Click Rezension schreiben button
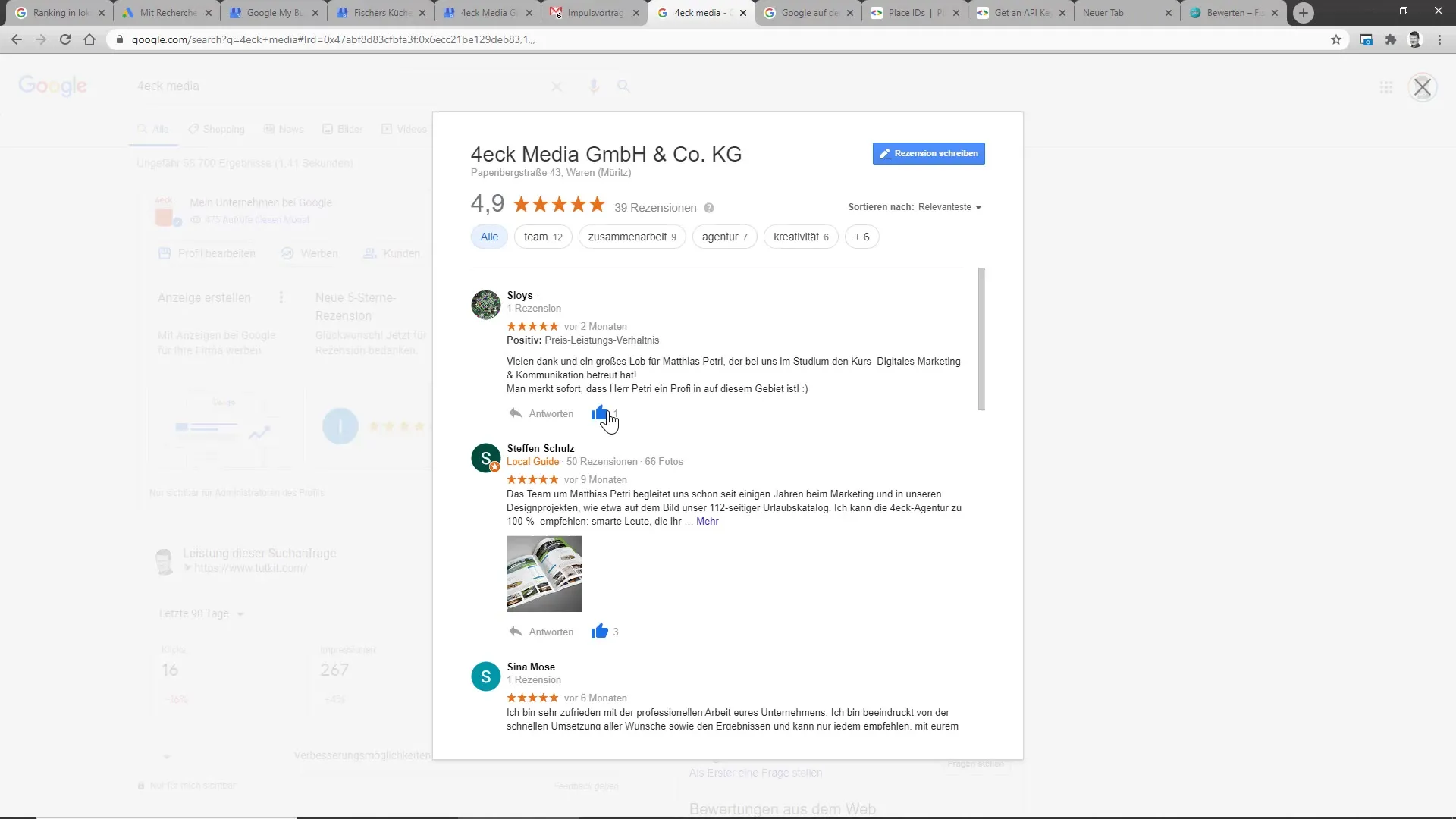 (x=928, y=153)
